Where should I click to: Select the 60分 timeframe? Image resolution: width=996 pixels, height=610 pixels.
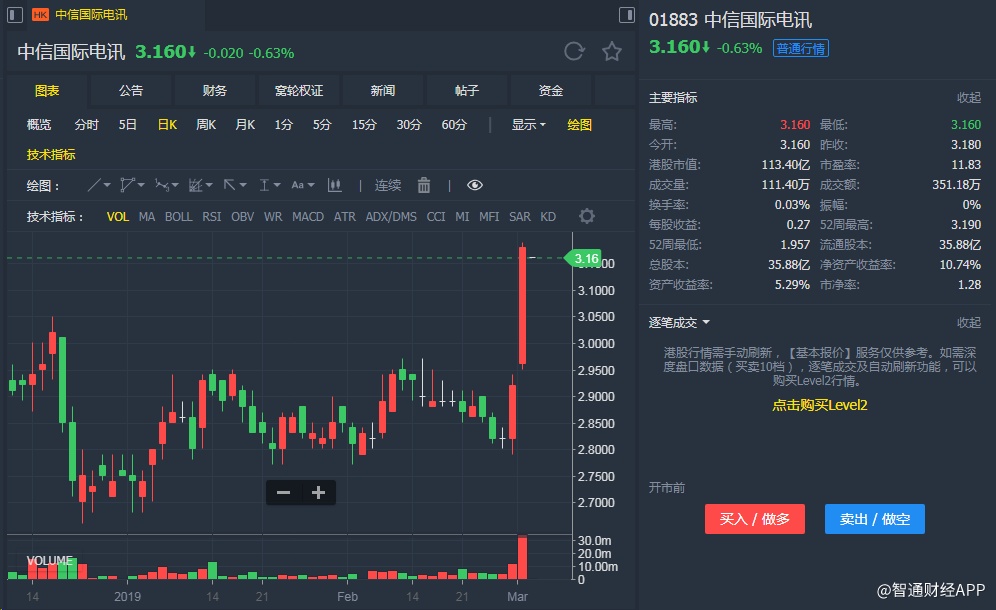coord(454,125)
